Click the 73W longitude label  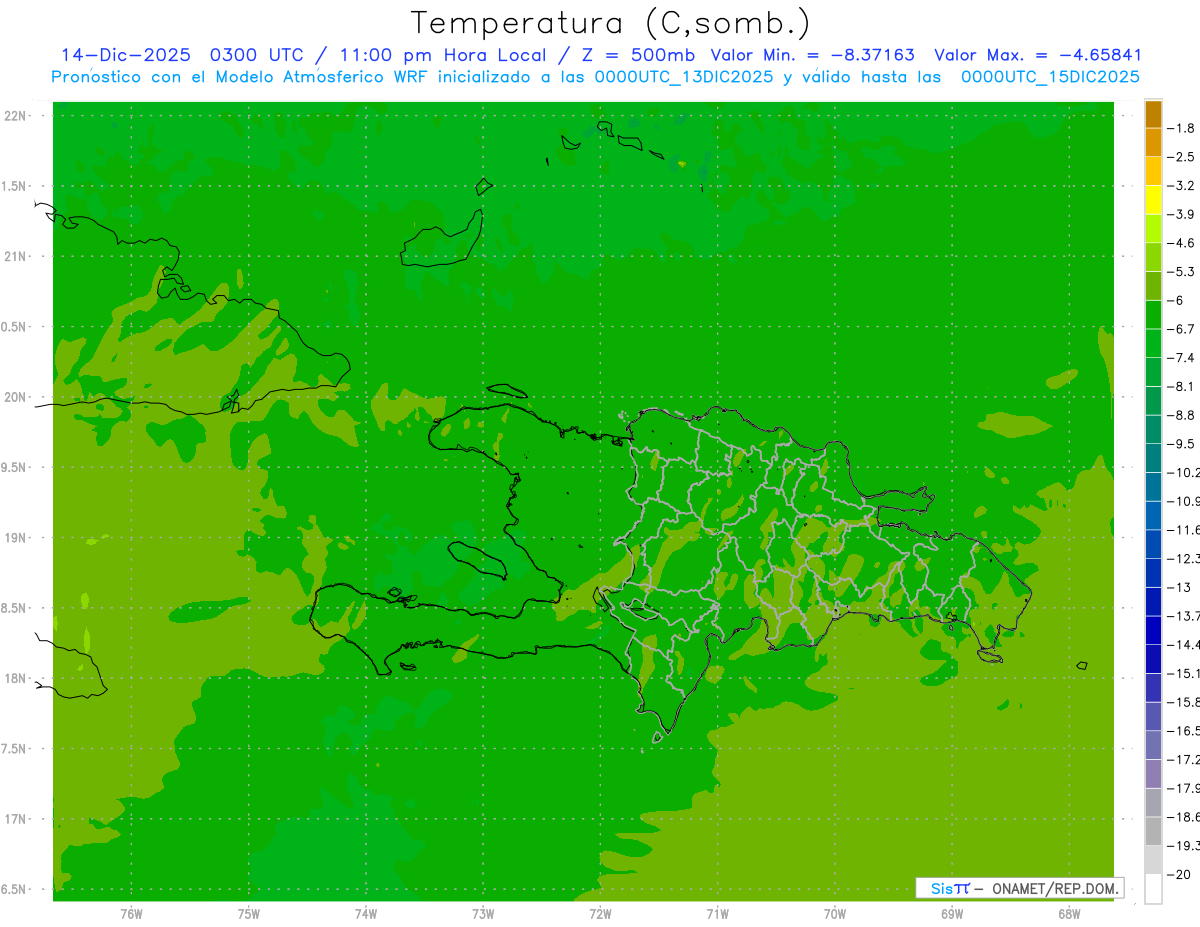pyautogui.click(x=483, y=913)
